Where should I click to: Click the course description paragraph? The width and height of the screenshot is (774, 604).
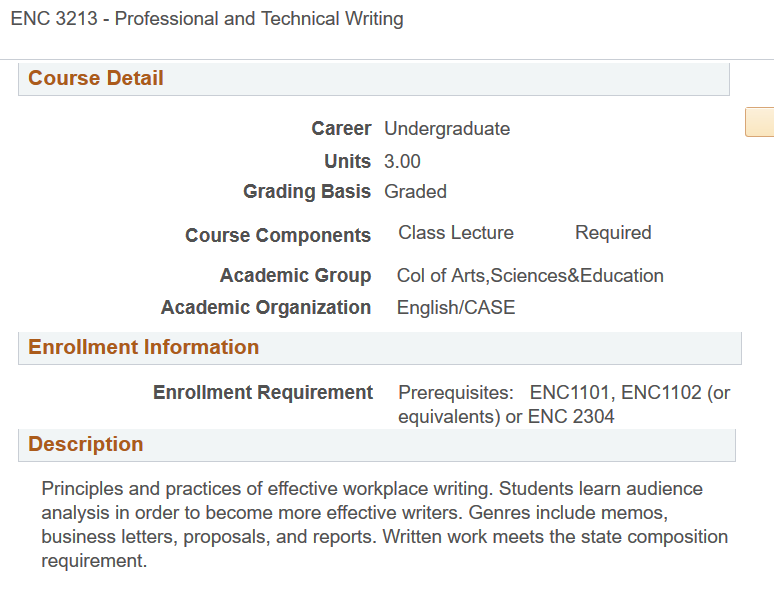coord(385,525)
